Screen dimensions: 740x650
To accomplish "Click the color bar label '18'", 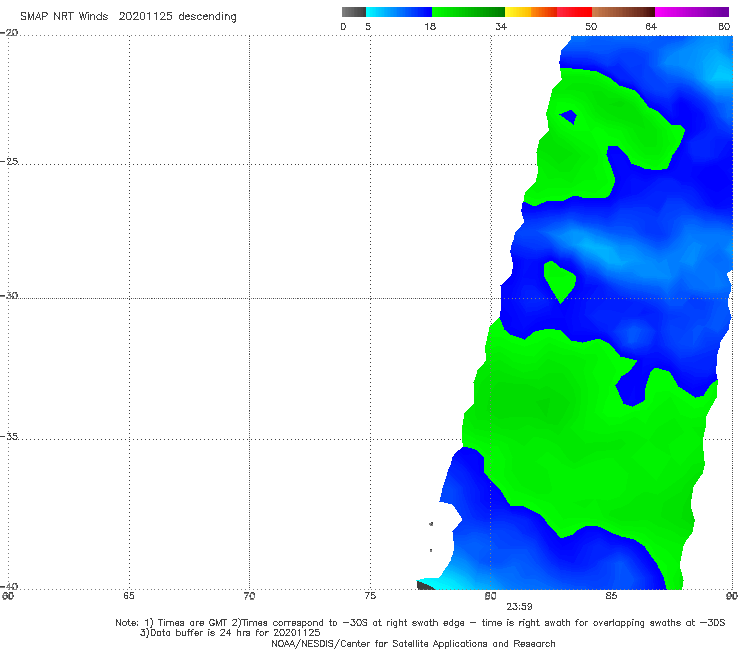I will point(430,27).
